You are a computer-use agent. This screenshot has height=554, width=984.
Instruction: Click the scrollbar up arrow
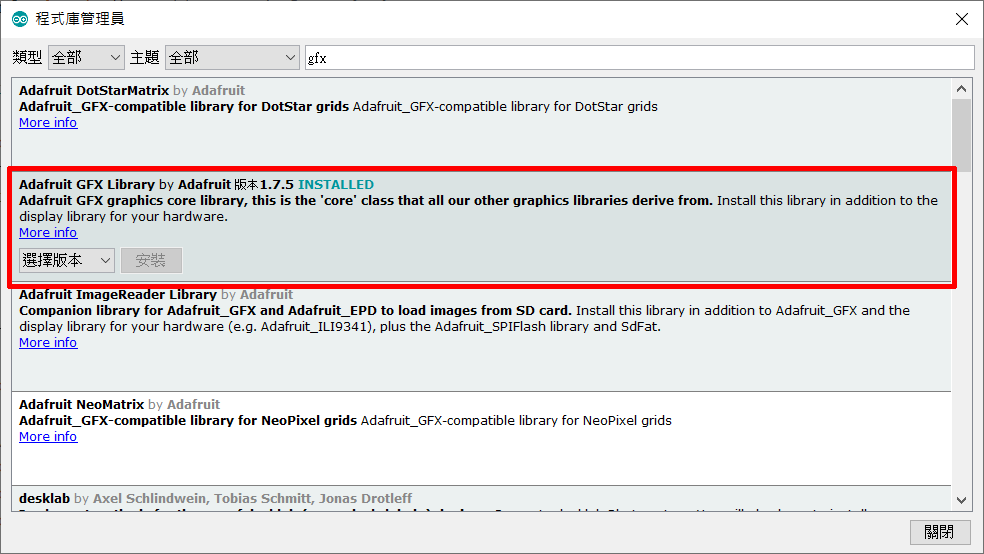961,89
